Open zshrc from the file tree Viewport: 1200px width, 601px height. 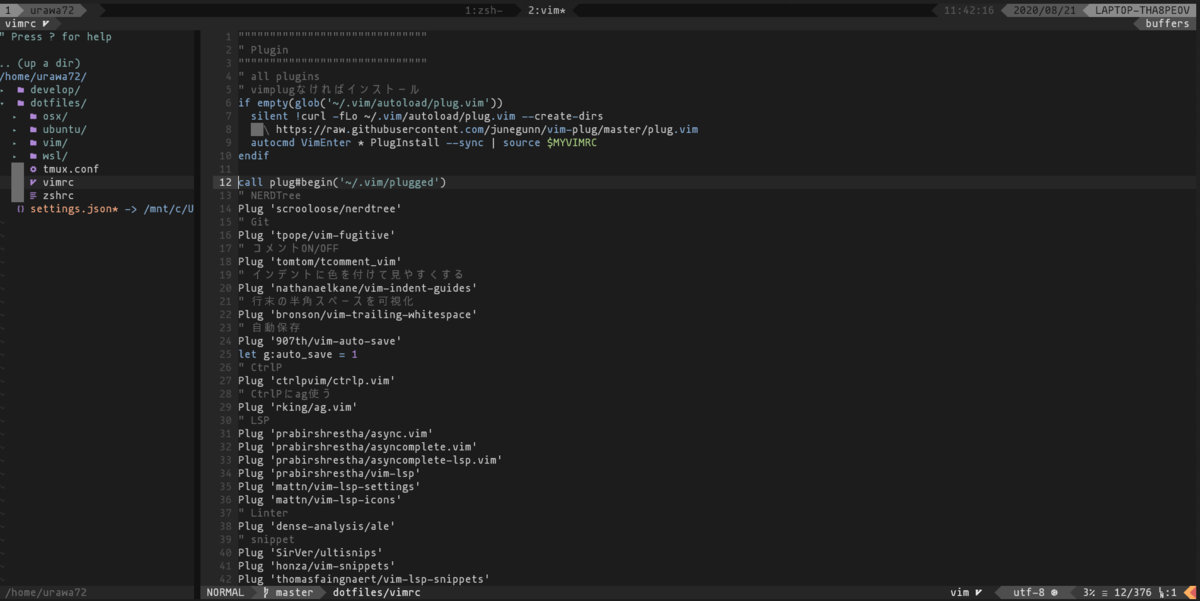[58, 196]
